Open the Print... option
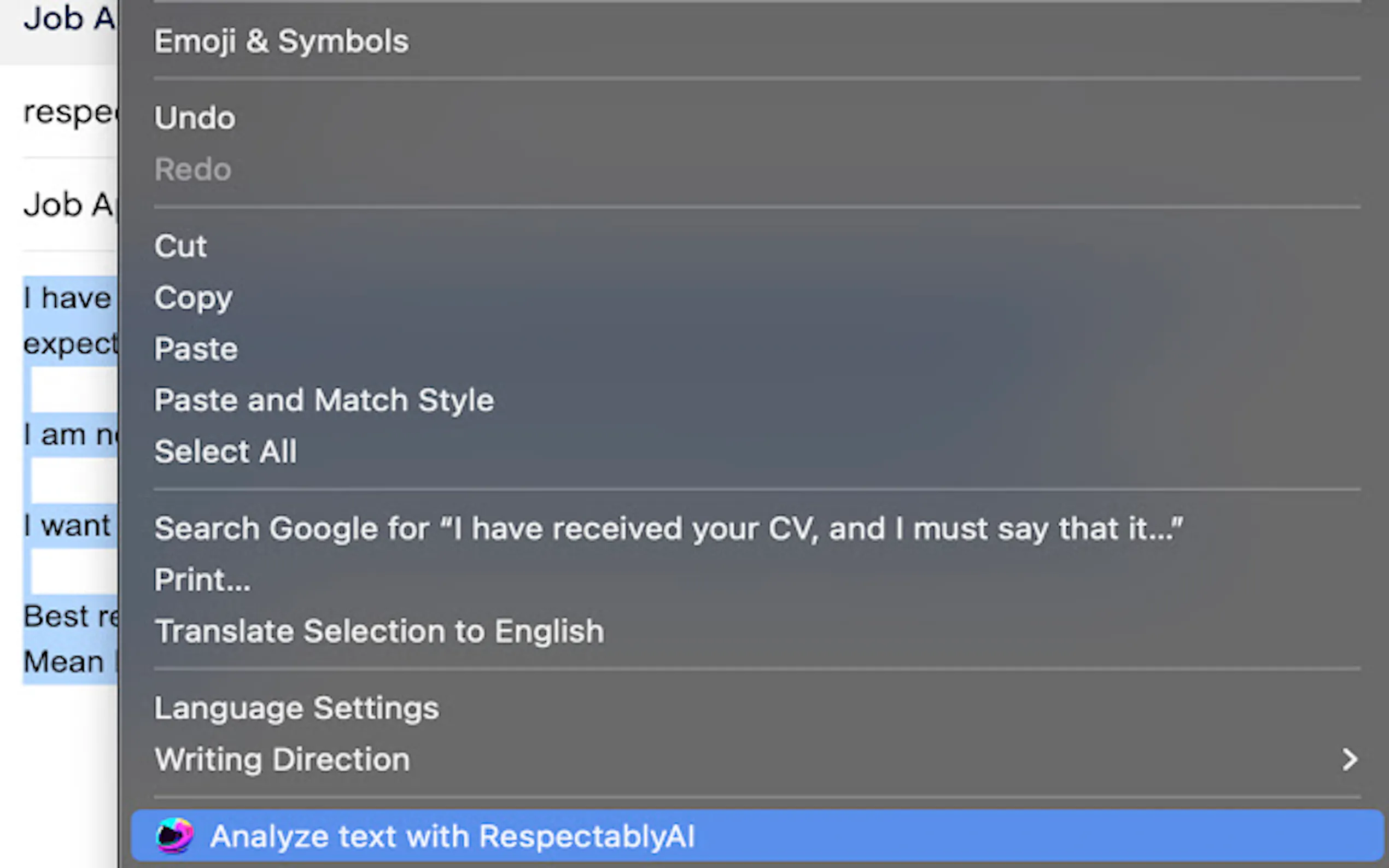1389x868 pixels. click(x=202, y=580)
